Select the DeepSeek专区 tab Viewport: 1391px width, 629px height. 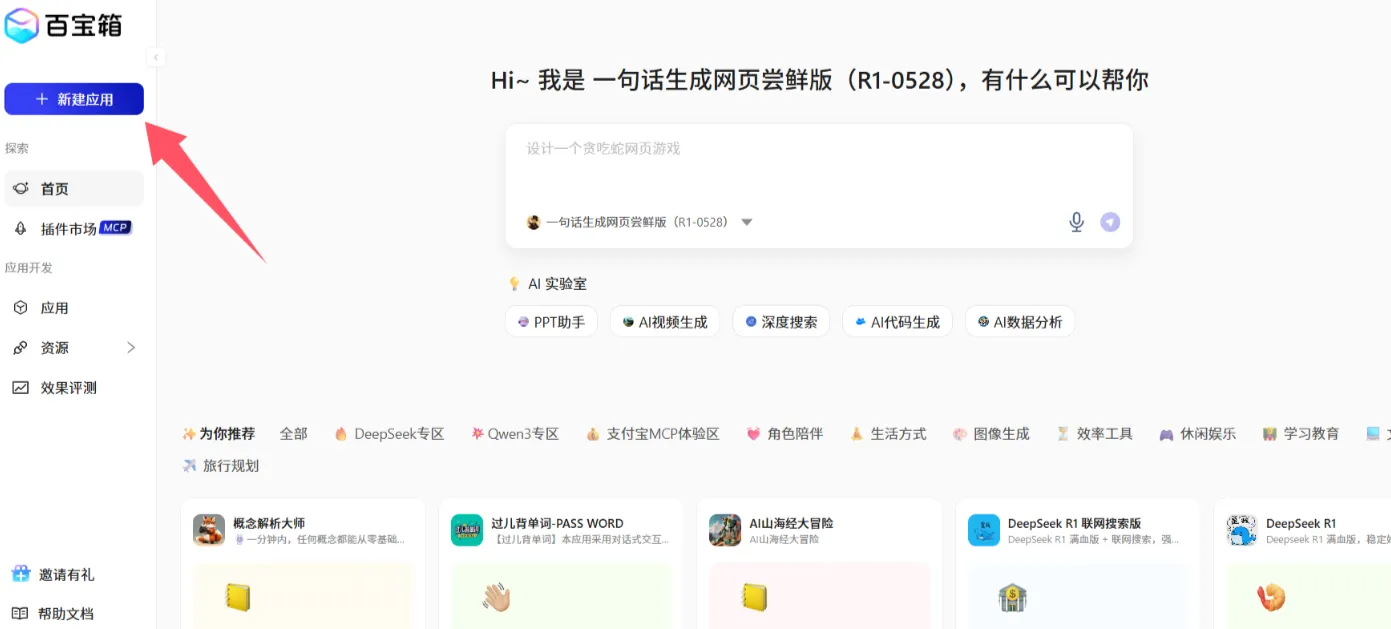point(389,434)
